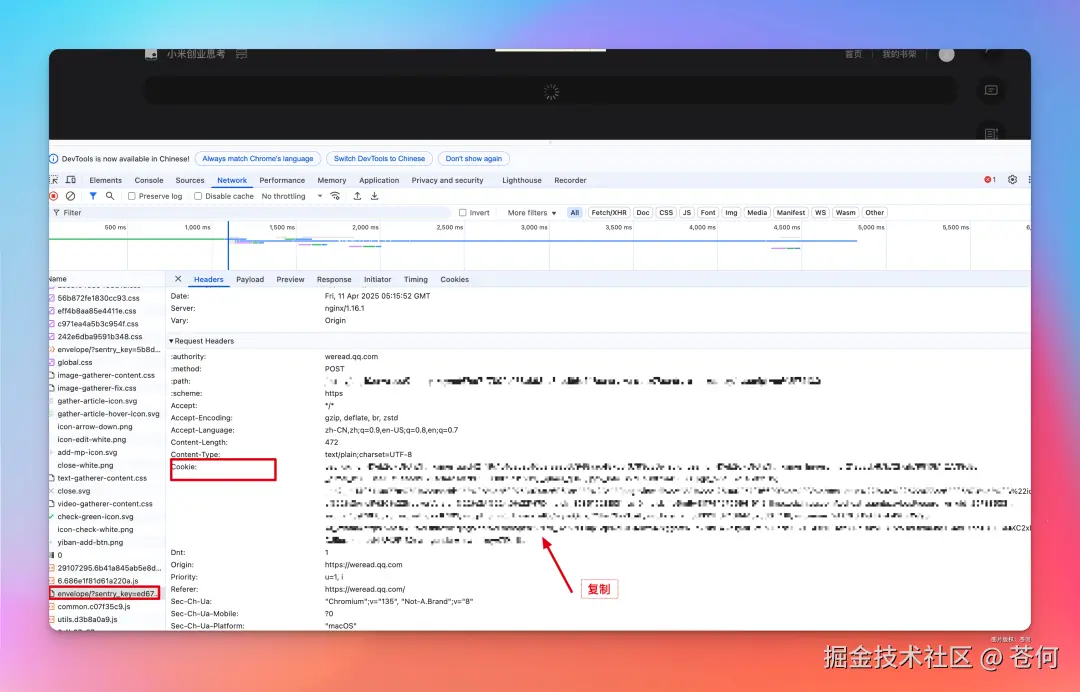
Task: Click the inspect element picker icon
Action: click(x=54, y=180)
